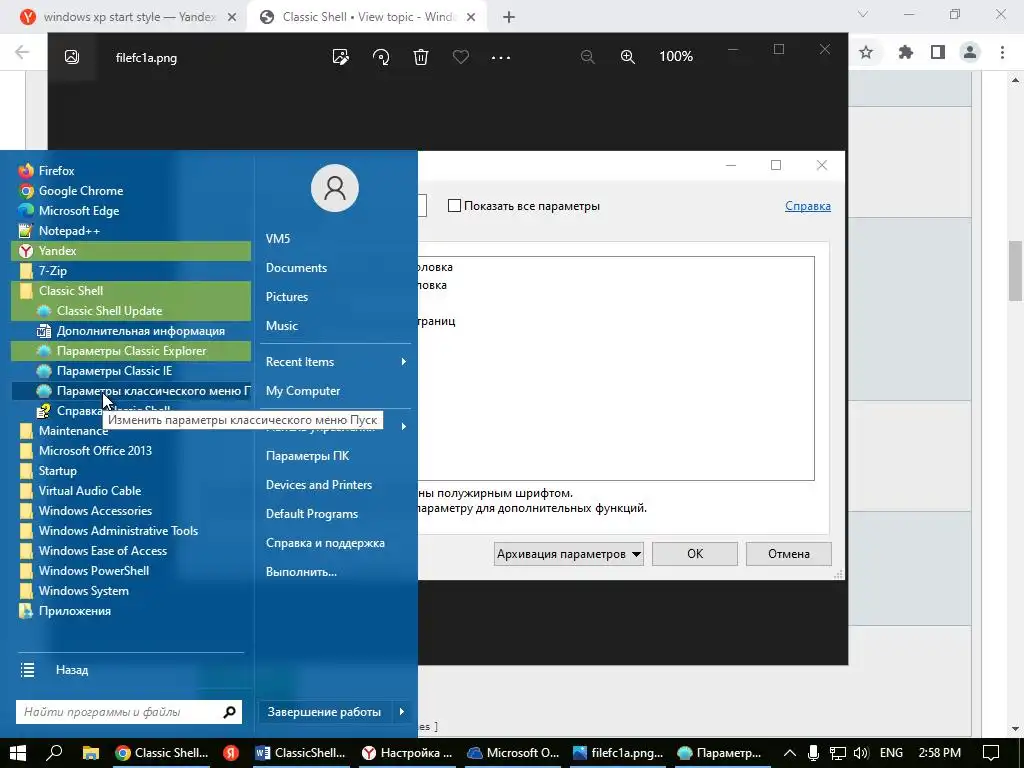Image resolution: width=1024 pixels, height=768 pixels.
Task: Click the search magnifier in the start menu
Action: 229,712
